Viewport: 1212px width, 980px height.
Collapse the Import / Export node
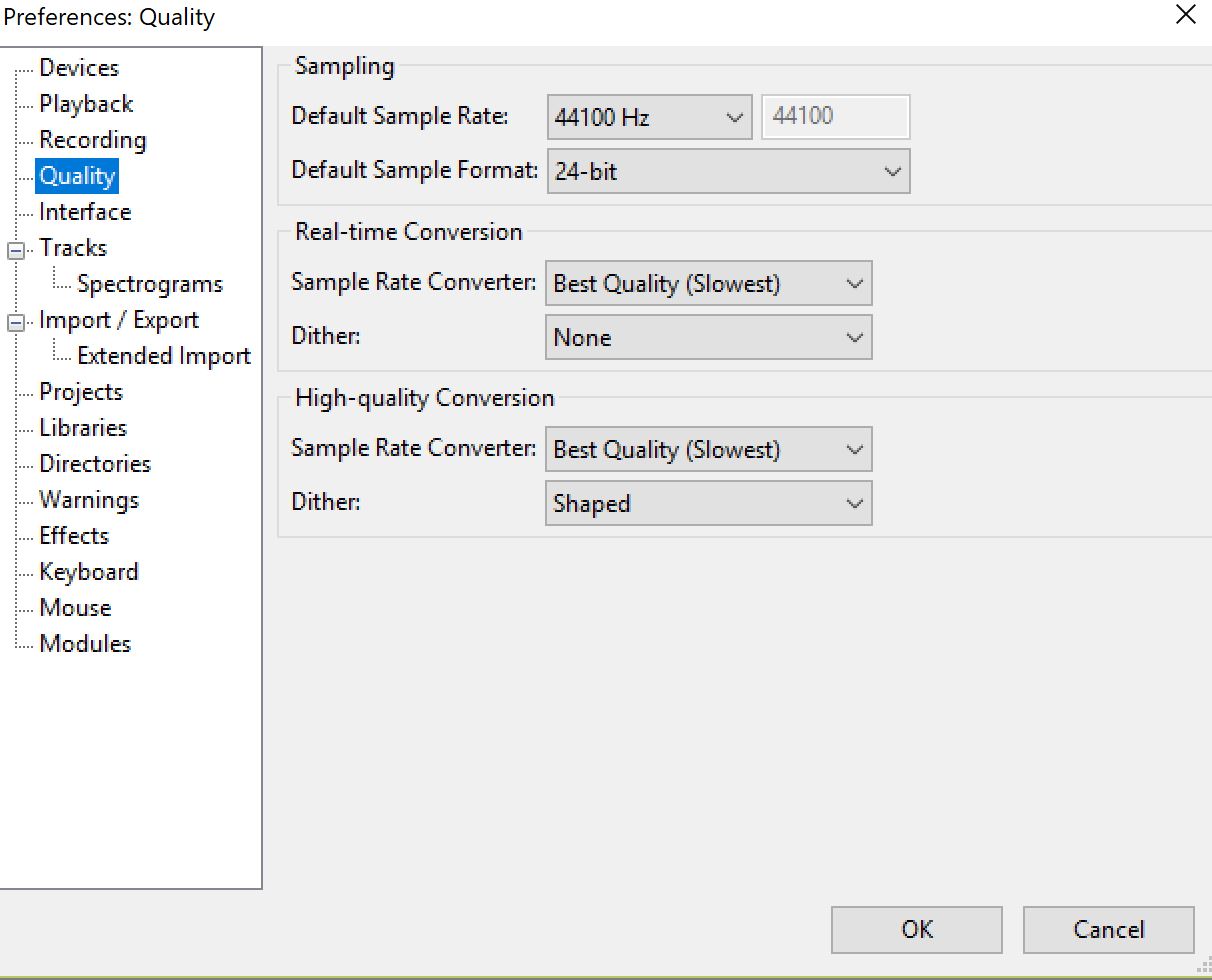[16, 321]
